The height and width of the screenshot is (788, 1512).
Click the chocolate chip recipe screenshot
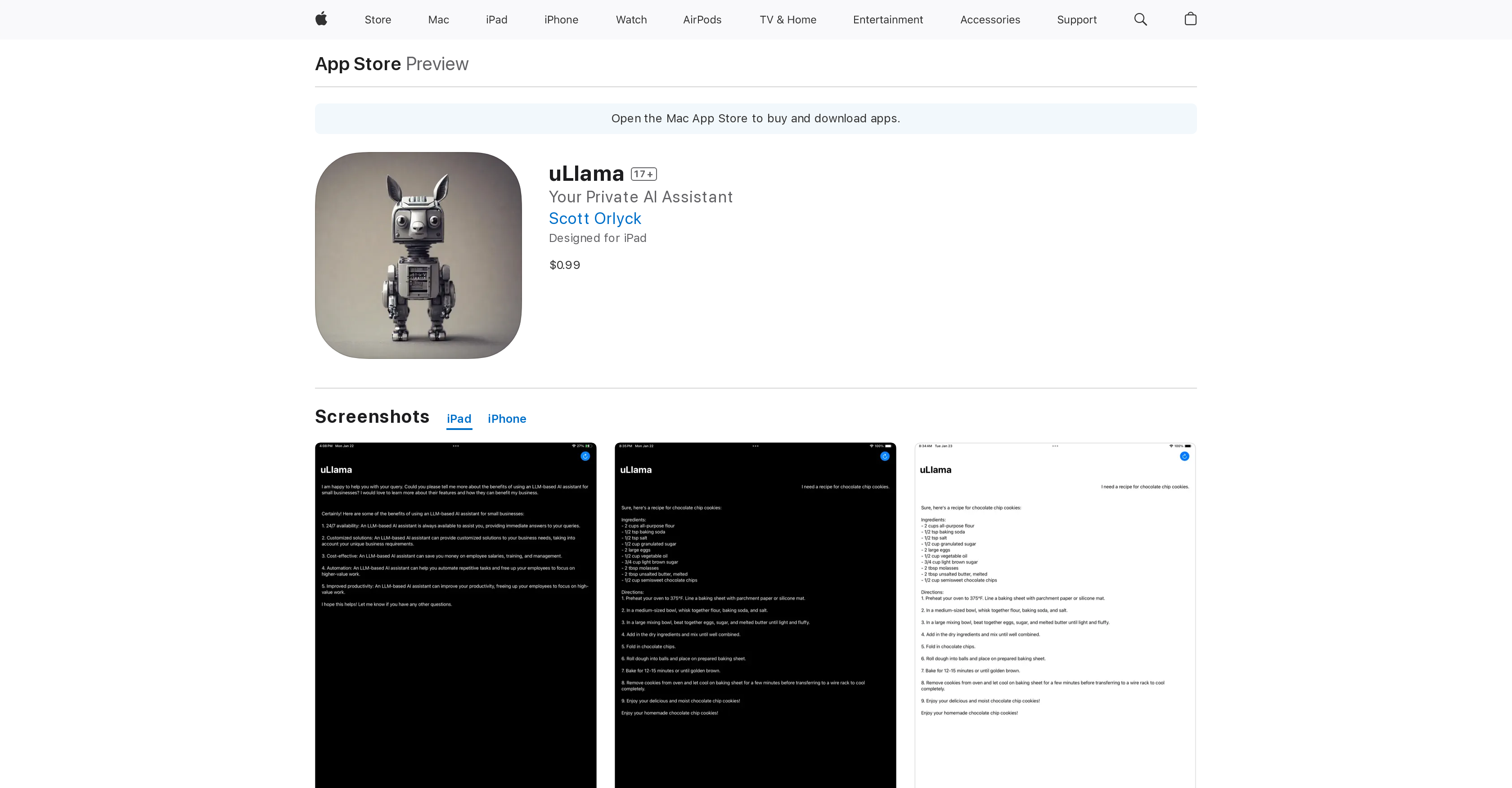(x=755, y=616)
